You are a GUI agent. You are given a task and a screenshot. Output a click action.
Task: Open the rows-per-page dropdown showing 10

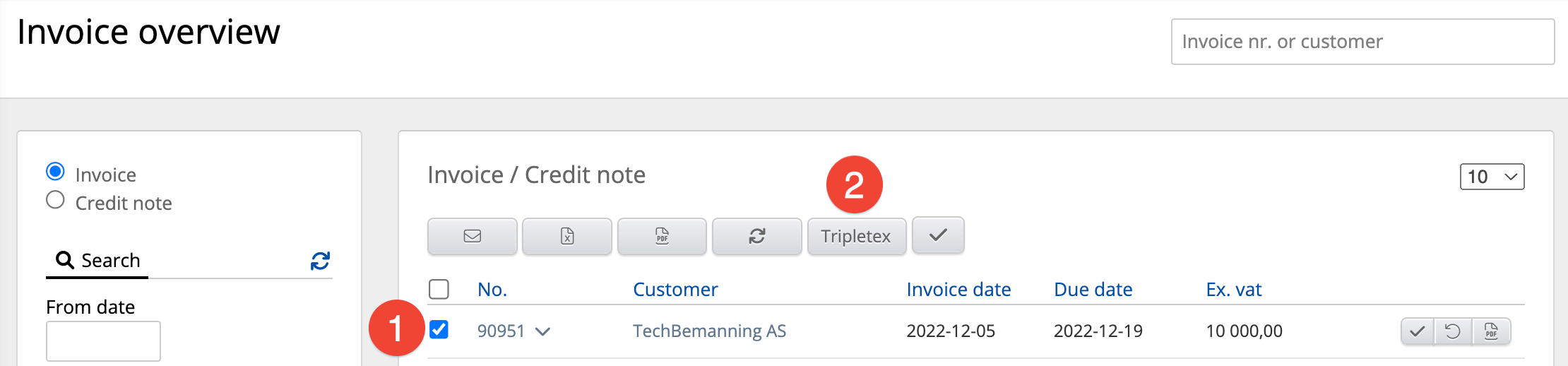(1492, 177)
